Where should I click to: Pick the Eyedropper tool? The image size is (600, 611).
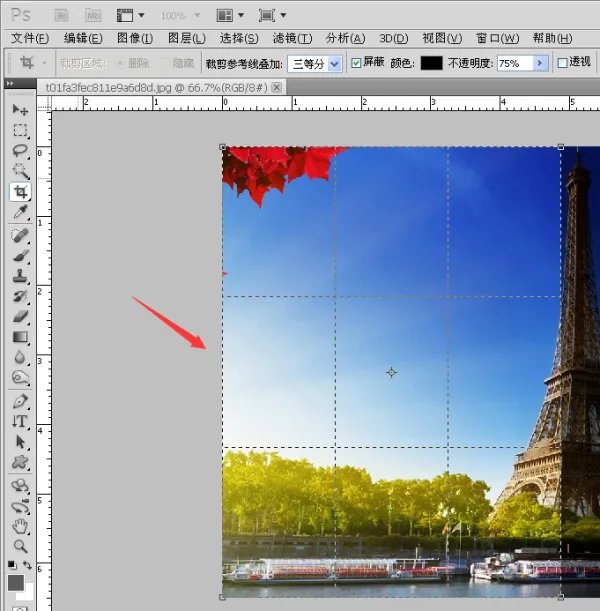19,213
